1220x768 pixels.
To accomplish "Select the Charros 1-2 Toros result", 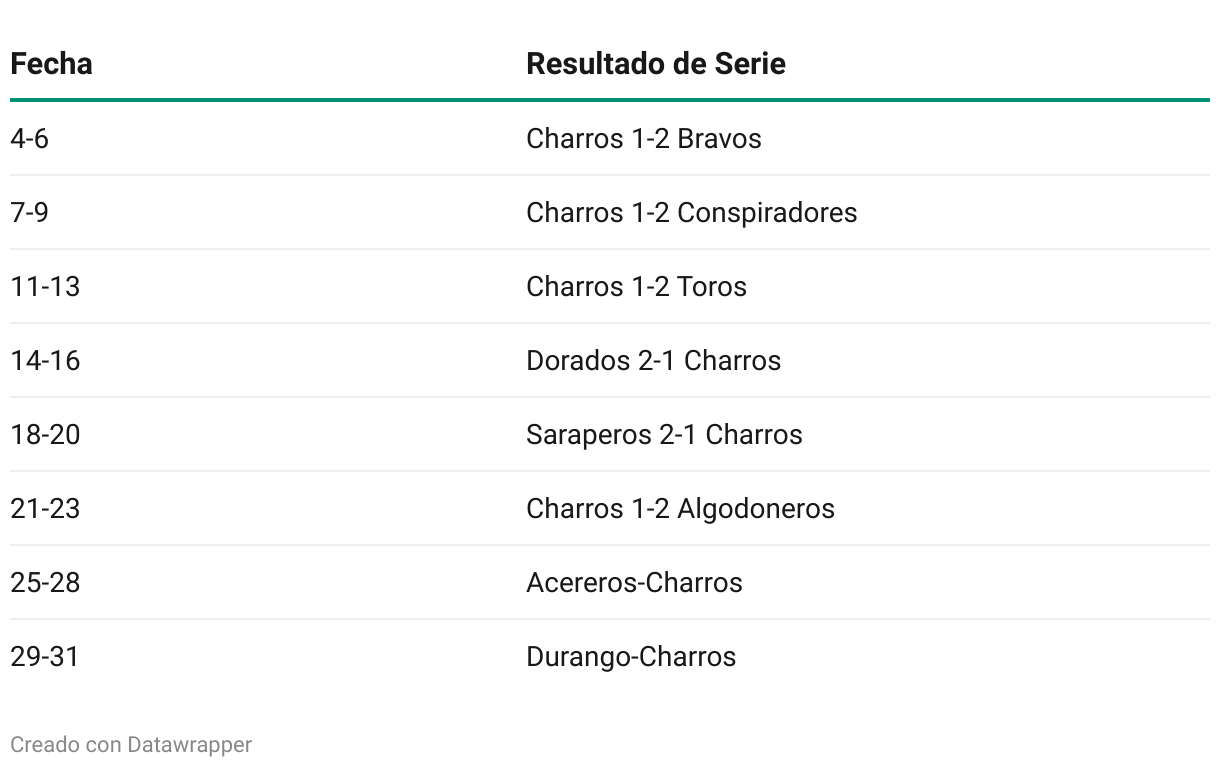I will click(637, 286).
